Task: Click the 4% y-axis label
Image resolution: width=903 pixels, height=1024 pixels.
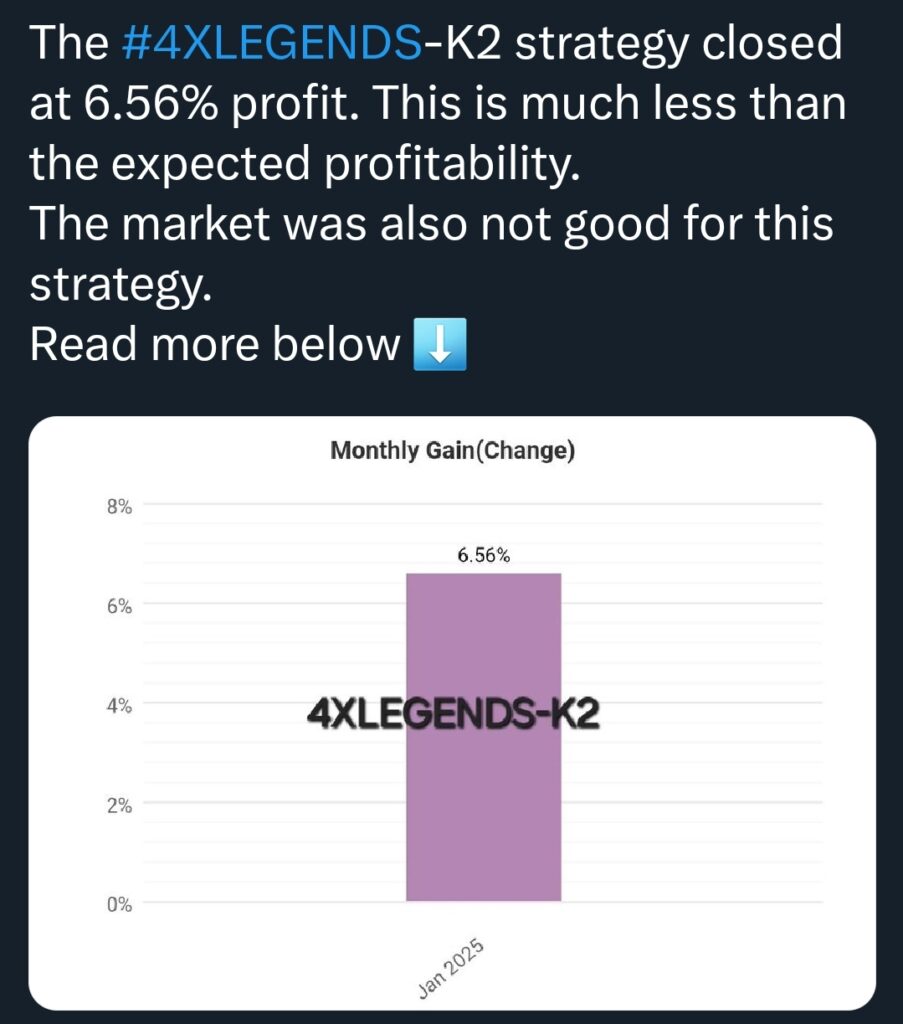Action: [x=119, y=706]
